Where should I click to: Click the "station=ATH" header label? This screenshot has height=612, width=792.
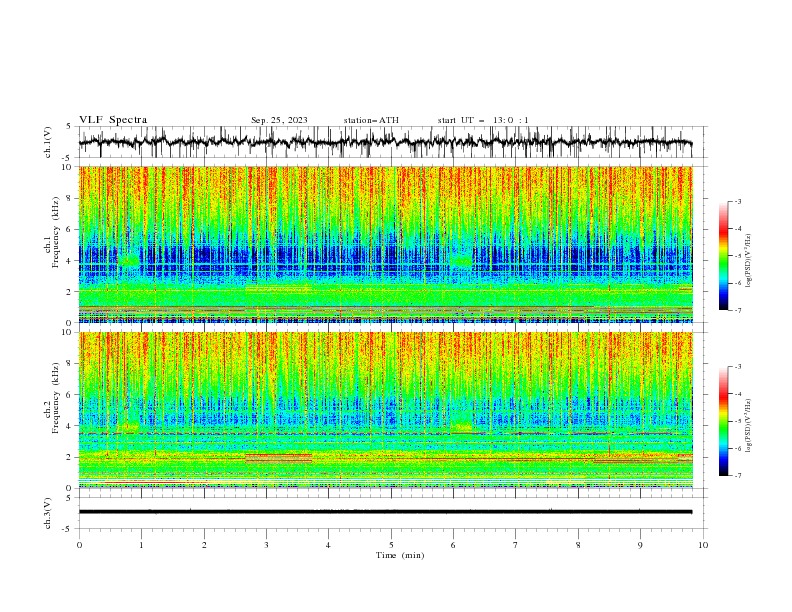click(371, 120)
